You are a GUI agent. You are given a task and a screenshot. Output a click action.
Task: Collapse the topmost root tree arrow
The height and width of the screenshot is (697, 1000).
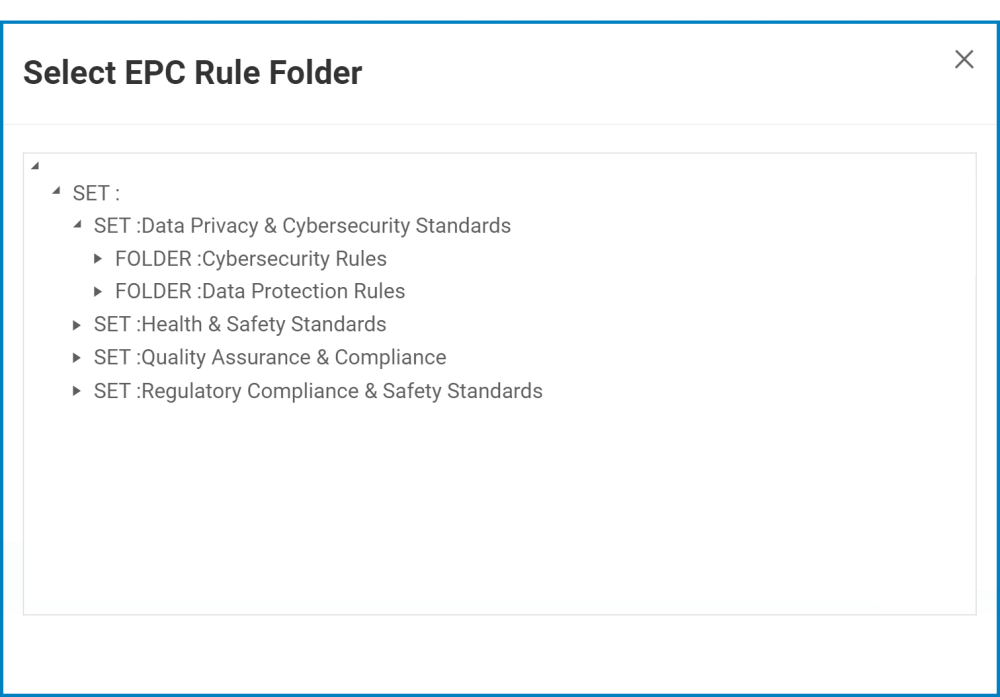point(35,165)
